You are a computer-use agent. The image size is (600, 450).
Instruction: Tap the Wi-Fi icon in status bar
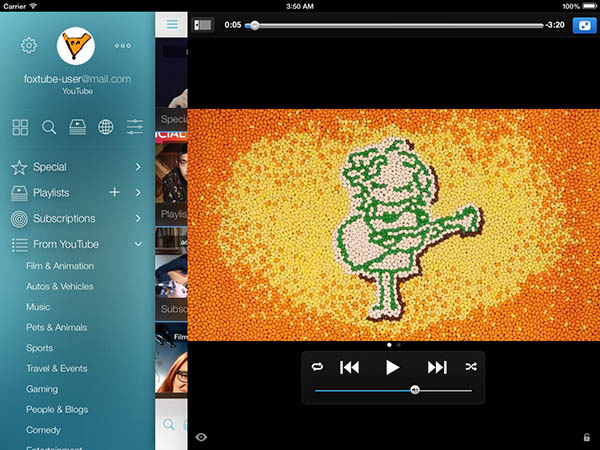(33, 6)
